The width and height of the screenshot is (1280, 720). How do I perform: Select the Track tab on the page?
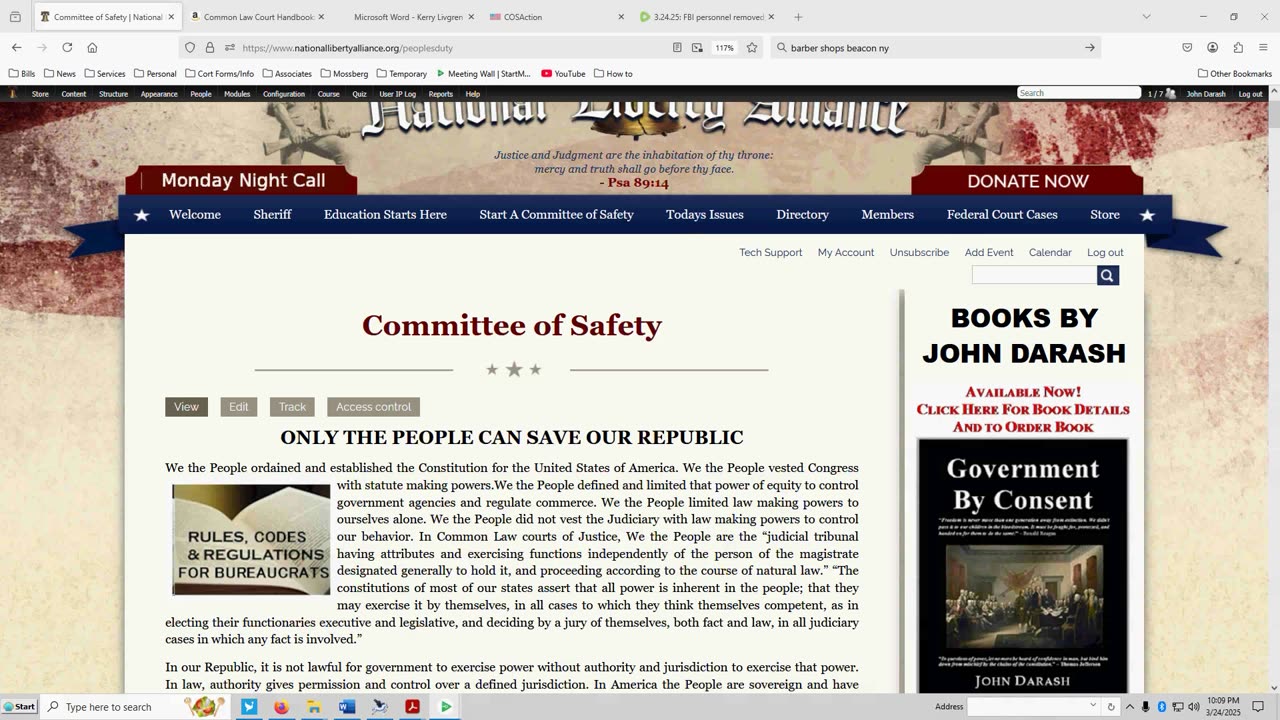[x=292, y=407]
